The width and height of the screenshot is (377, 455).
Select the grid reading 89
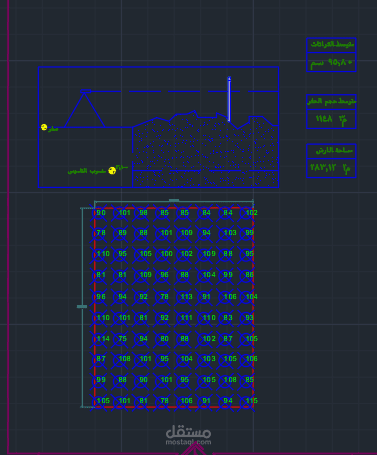click(122, 233)
